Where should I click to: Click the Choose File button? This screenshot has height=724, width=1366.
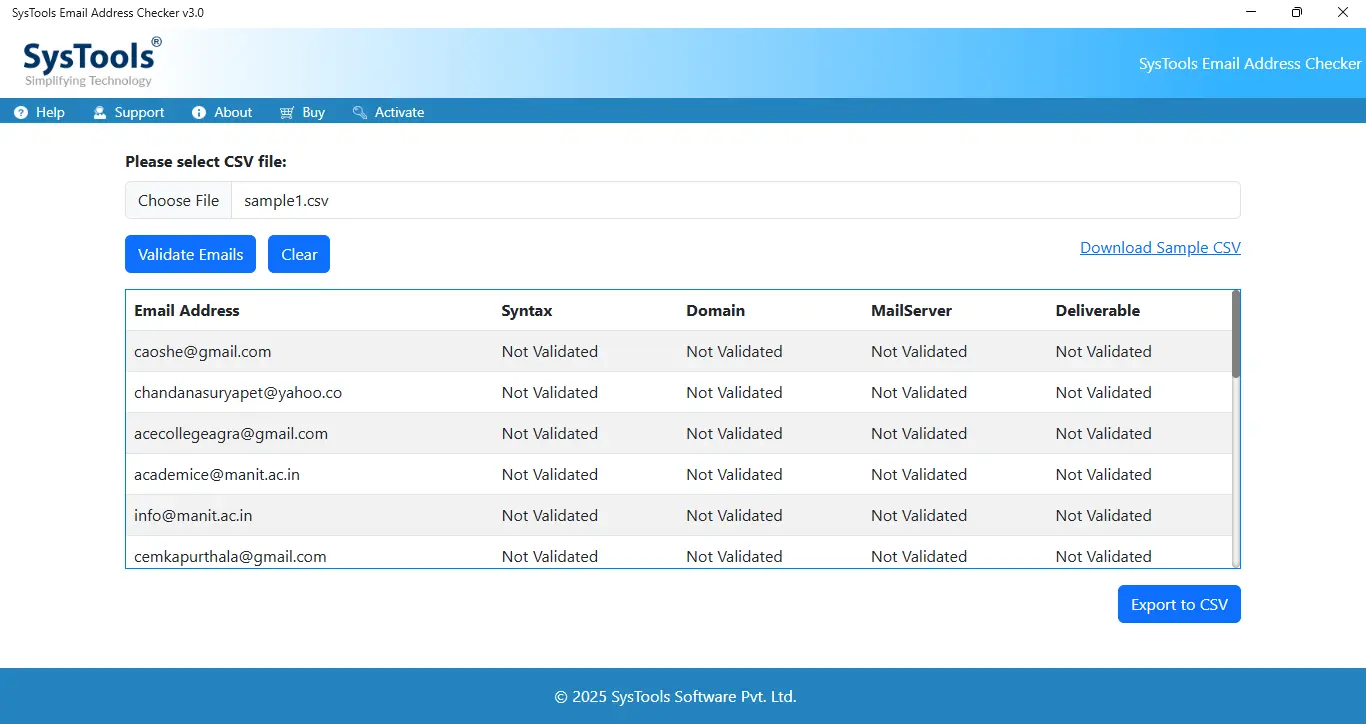pyautogui.click(x=178, y=200)
